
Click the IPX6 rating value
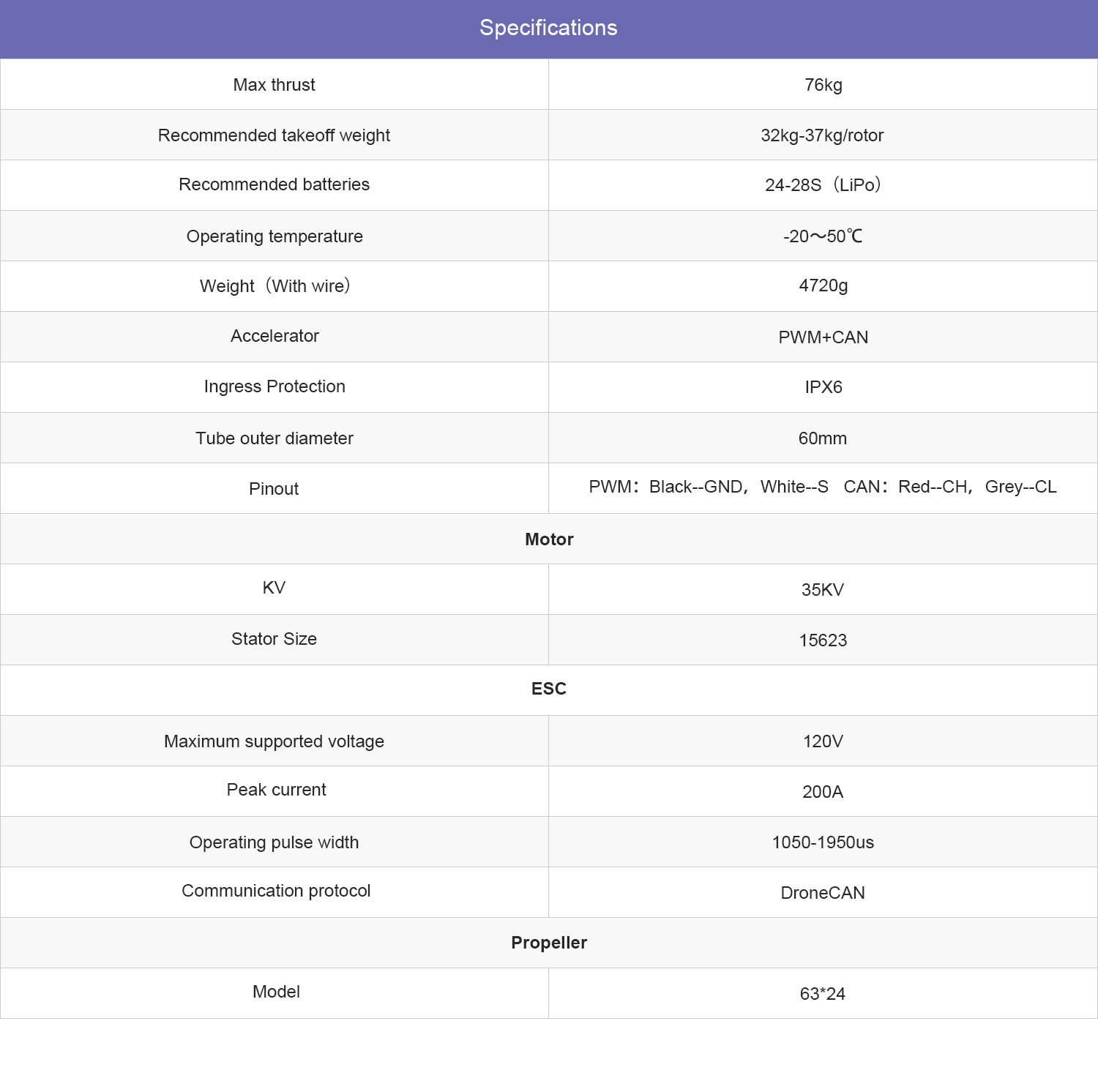(823, 387)
